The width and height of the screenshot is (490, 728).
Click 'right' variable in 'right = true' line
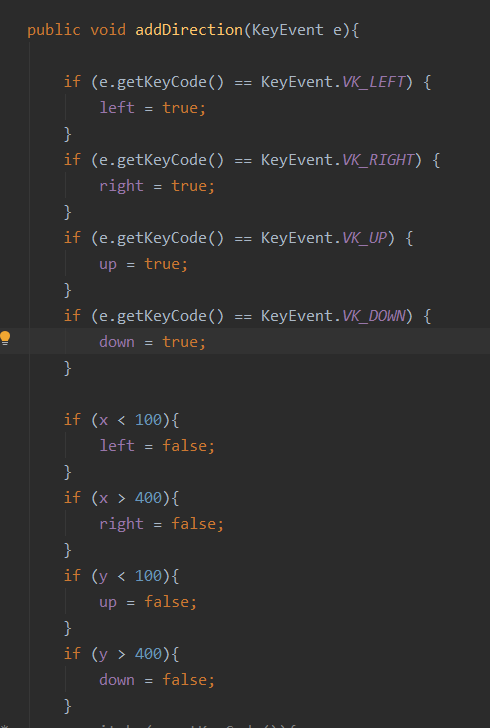121,186
